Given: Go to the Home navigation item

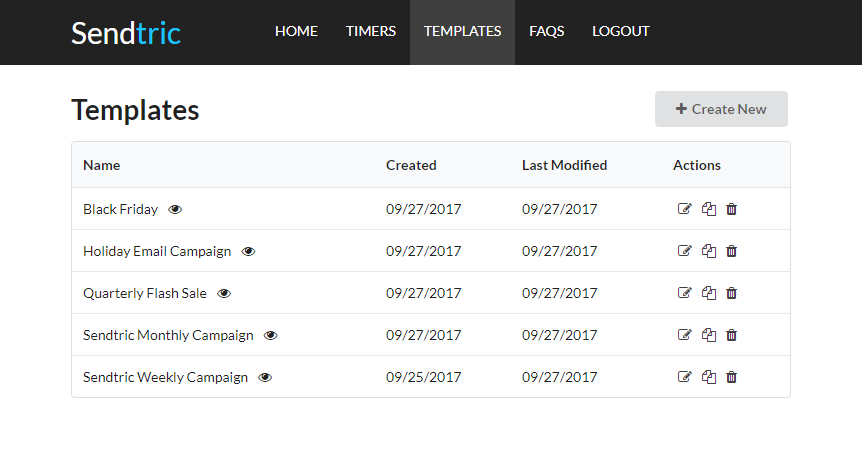Looking at the screenshot, I should click(296, 31).
